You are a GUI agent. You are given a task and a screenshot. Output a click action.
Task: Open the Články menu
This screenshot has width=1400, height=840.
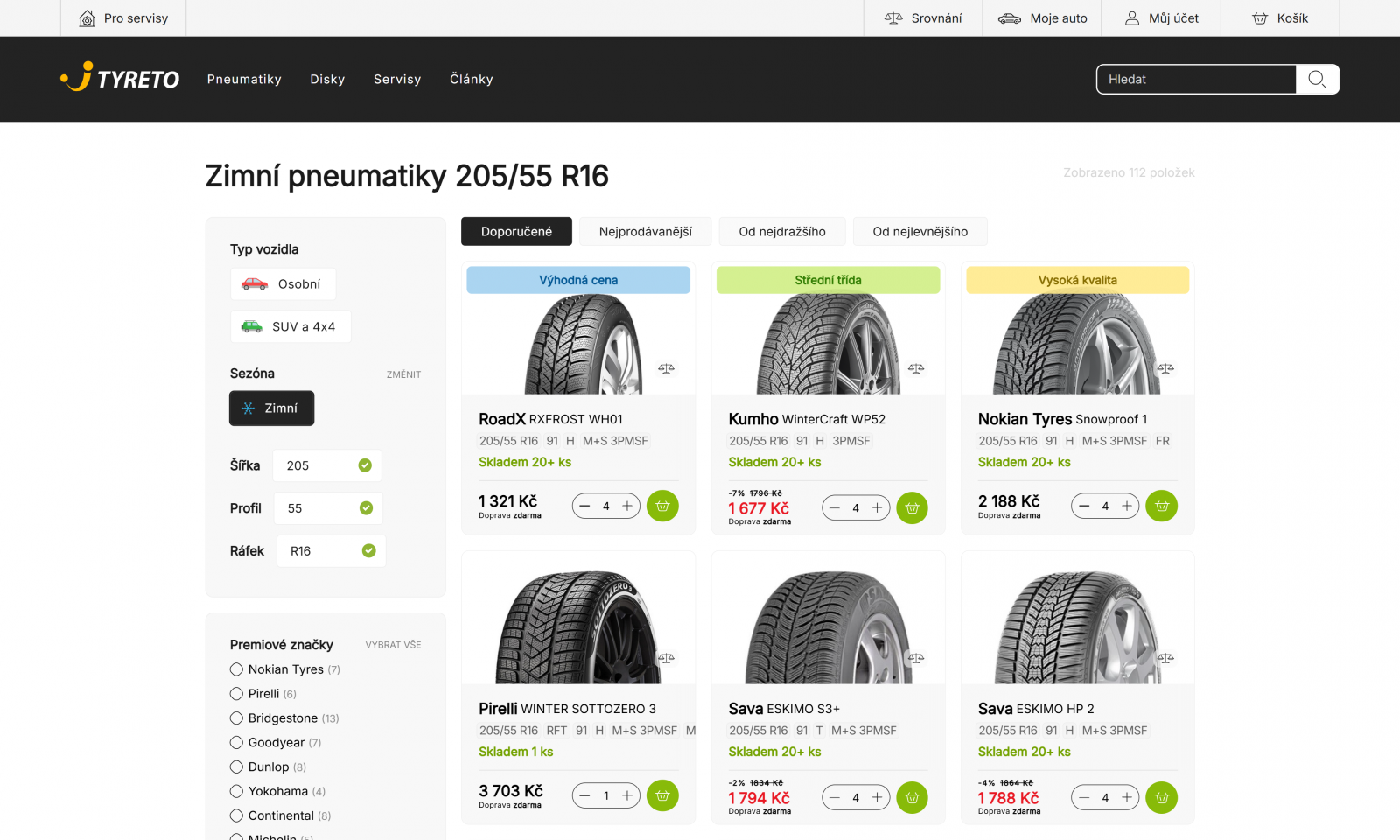[x=472, y=79]
